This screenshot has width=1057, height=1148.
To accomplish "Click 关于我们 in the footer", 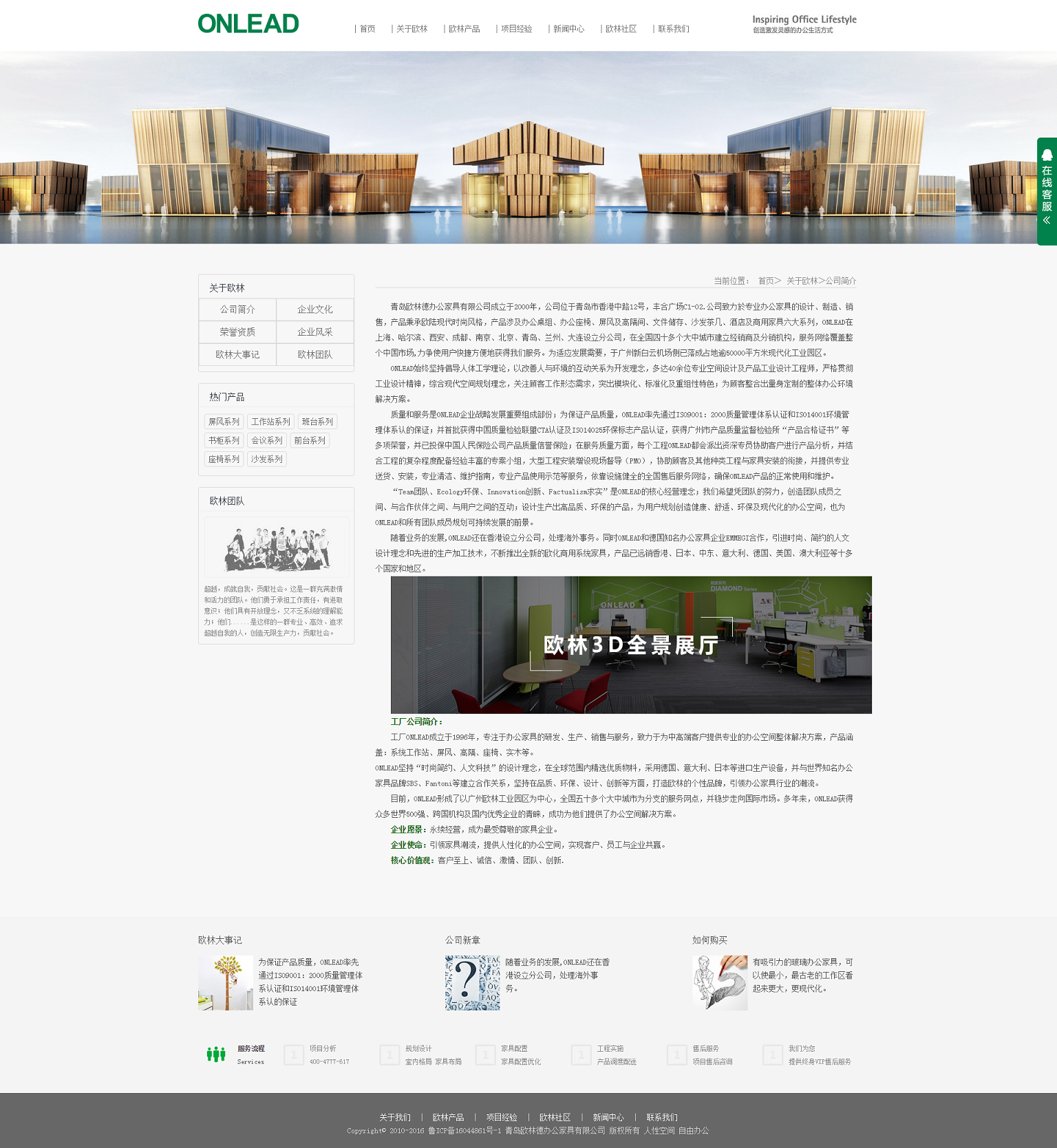I will [x=395, y=1118].
